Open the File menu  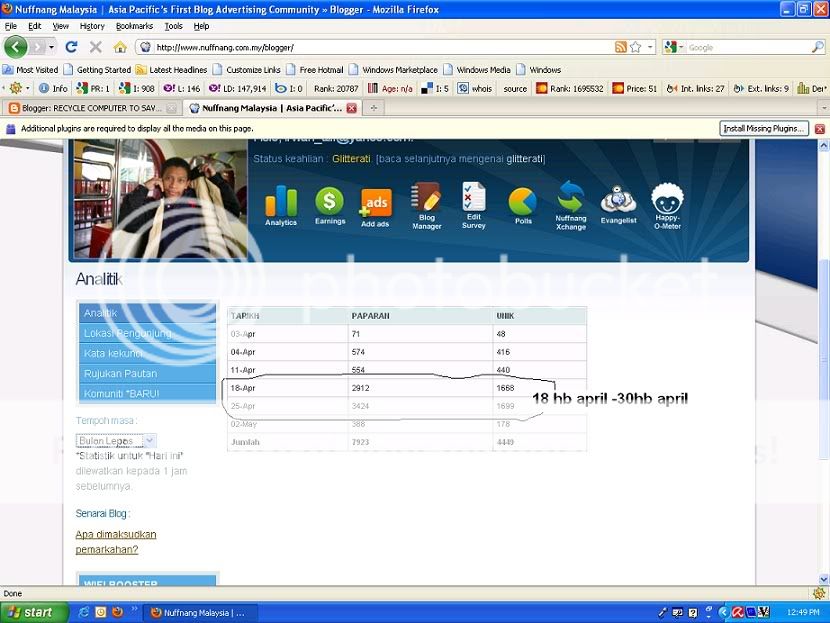11,26
